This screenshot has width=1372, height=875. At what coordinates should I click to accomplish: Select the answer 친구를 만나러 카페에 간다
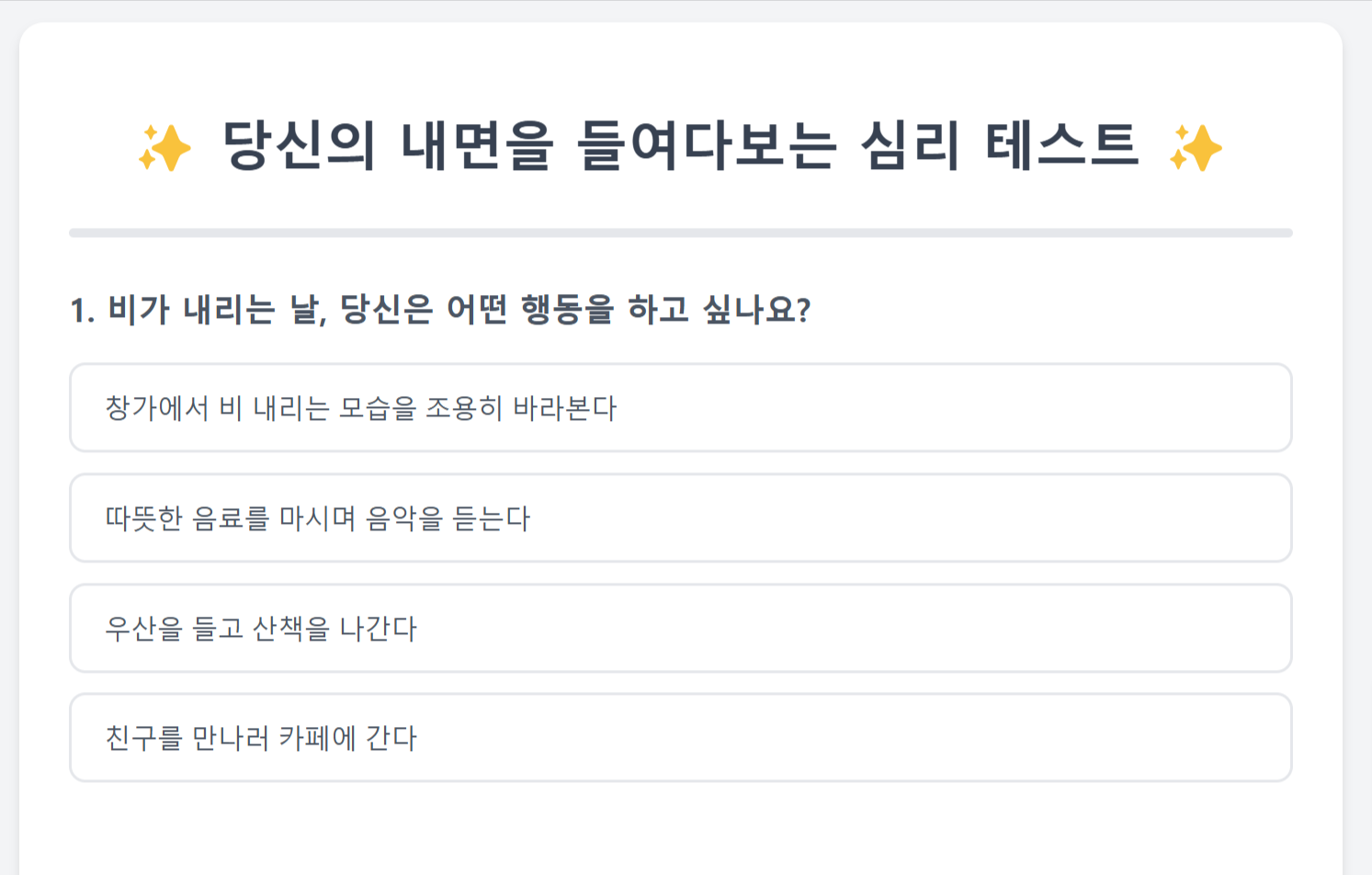coord(680,738)
